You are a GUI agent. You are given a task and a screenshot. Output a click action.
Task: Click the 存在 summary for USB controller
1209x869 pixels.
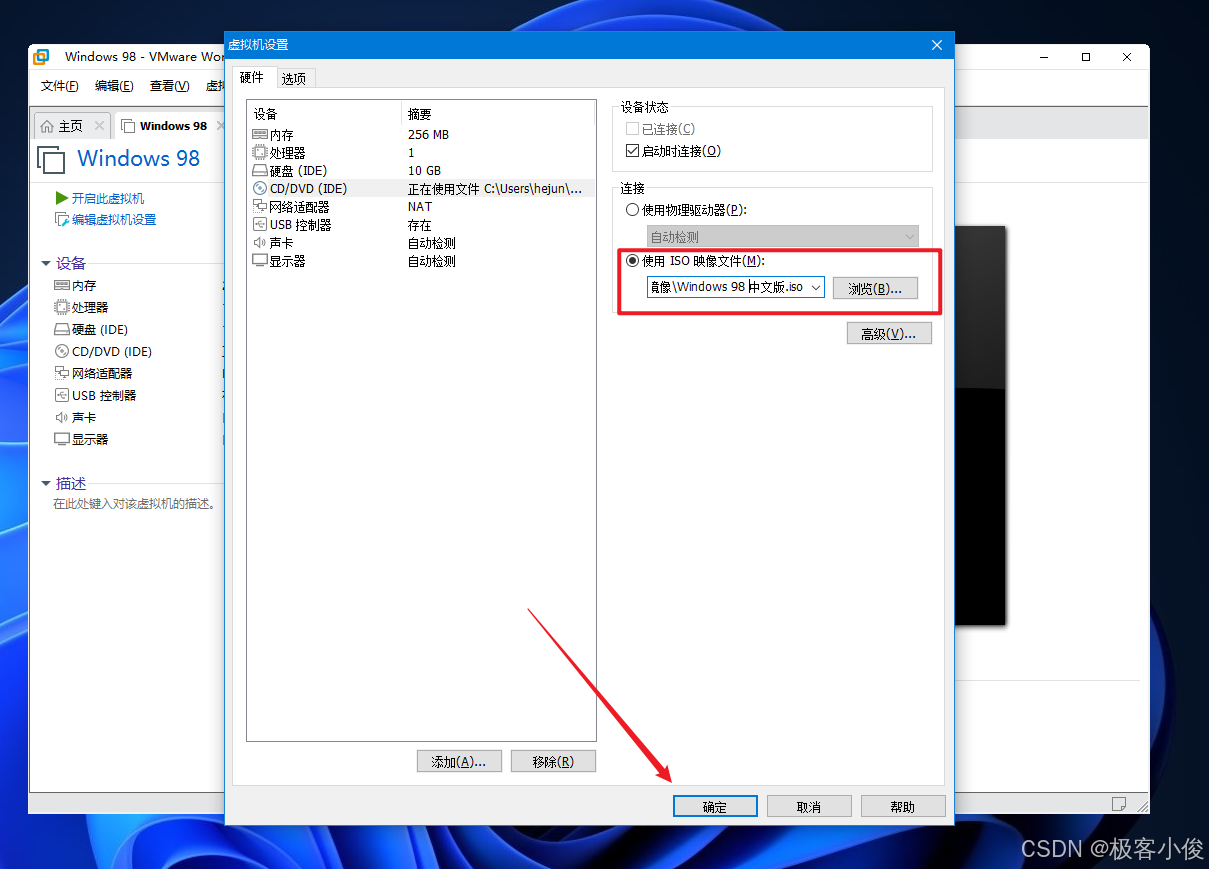pos(419,224)
